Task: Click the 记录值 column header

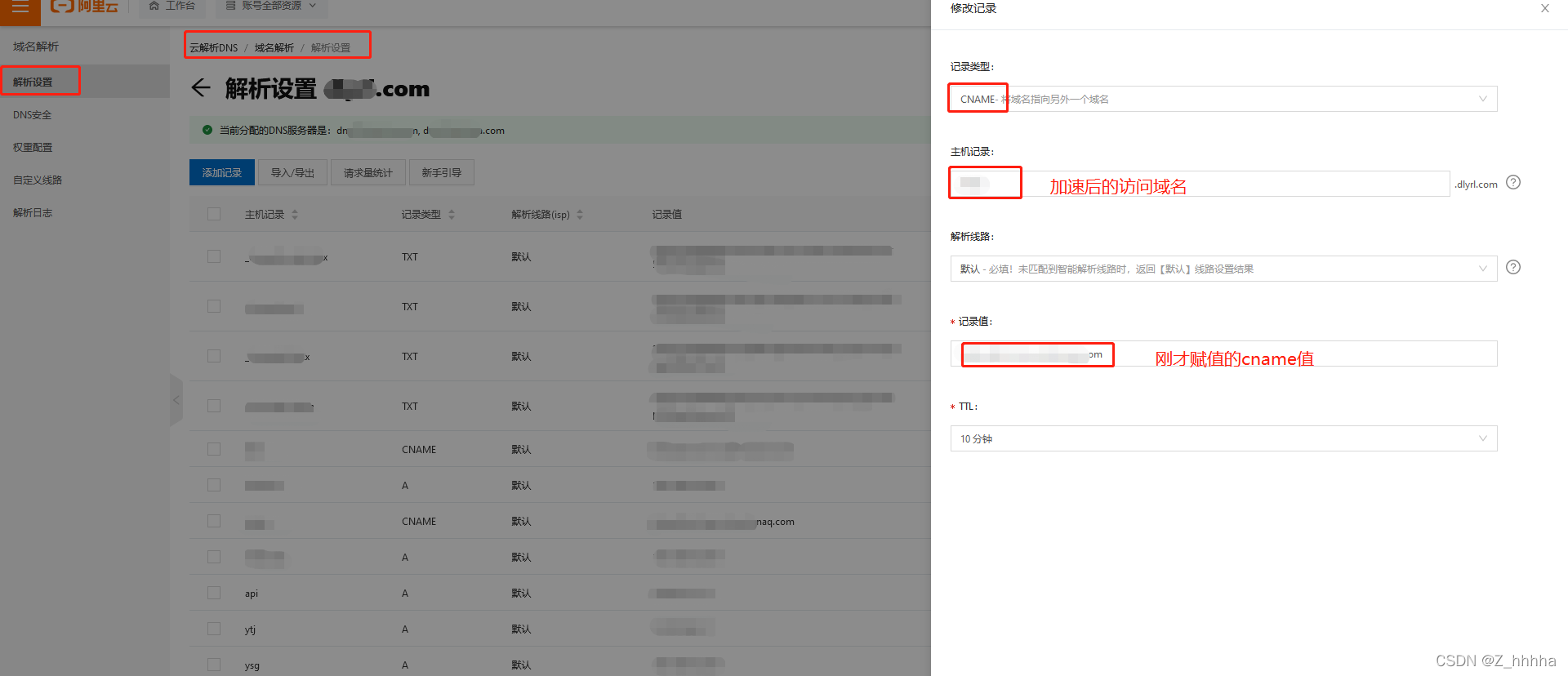Action: click(667, 214)
